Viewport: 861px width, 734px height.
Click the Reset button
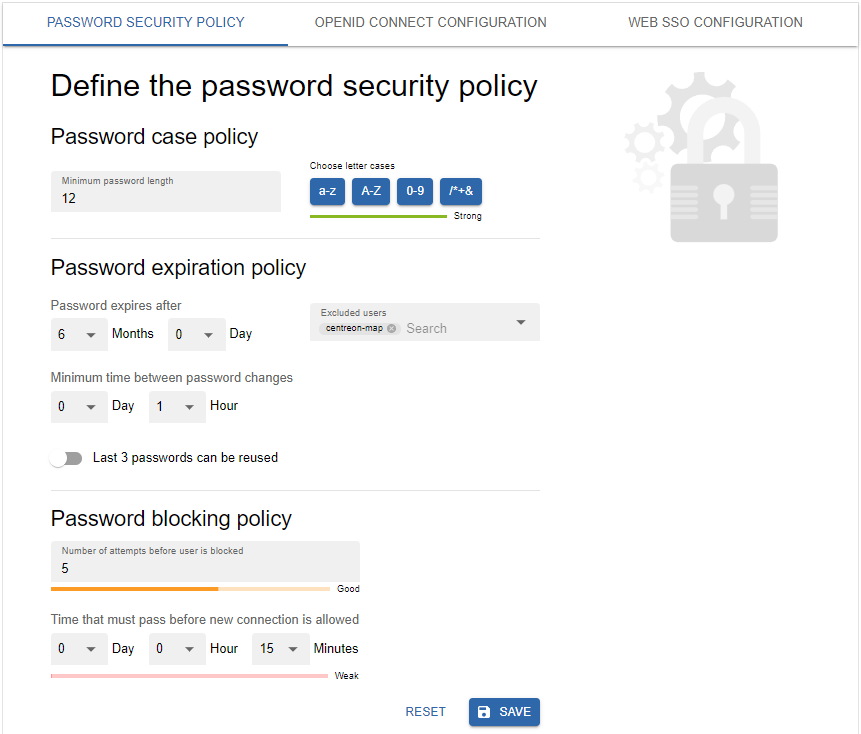pyautogui.click(x=425, y=712)
